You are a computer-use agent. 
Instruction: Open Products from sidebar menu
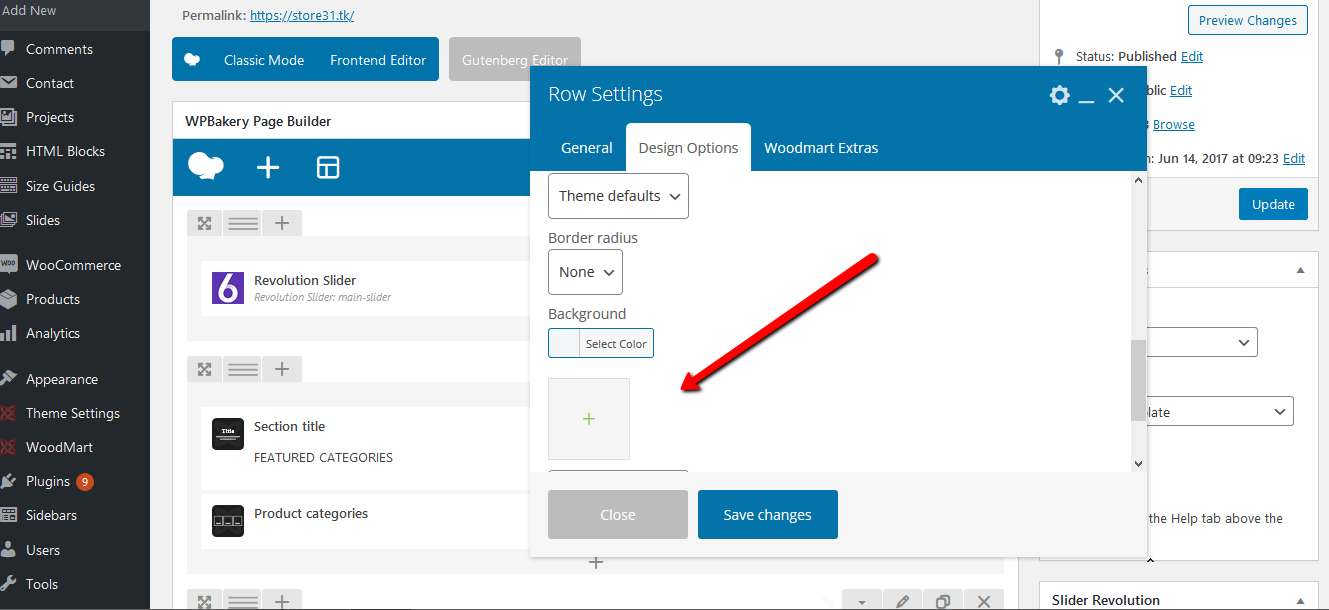(x=53, y=299)
